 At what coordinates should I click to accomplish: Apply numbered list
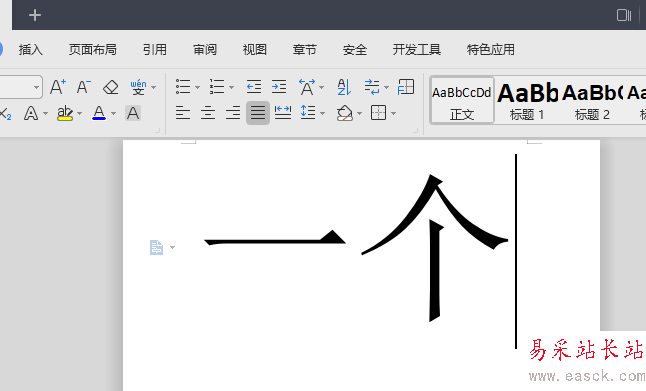(217, 87)
